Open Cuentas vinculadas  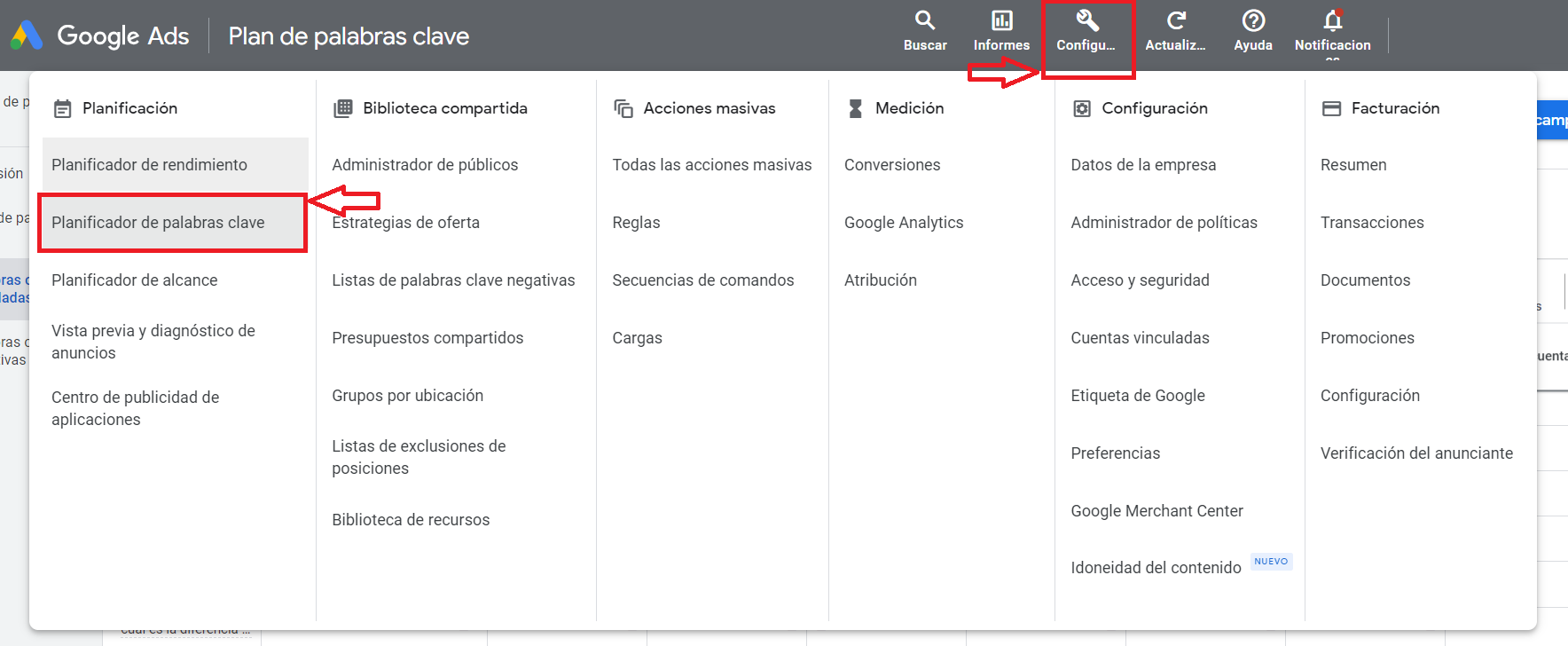tap(1140, 338)
